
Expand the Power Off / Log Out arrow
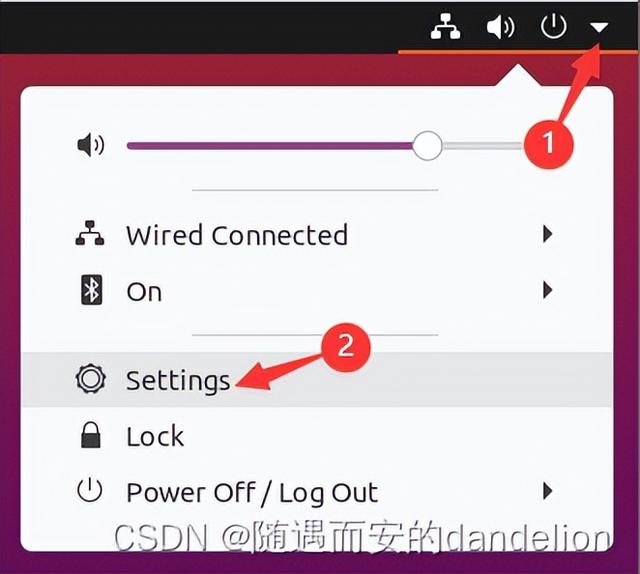pos(547,491)
